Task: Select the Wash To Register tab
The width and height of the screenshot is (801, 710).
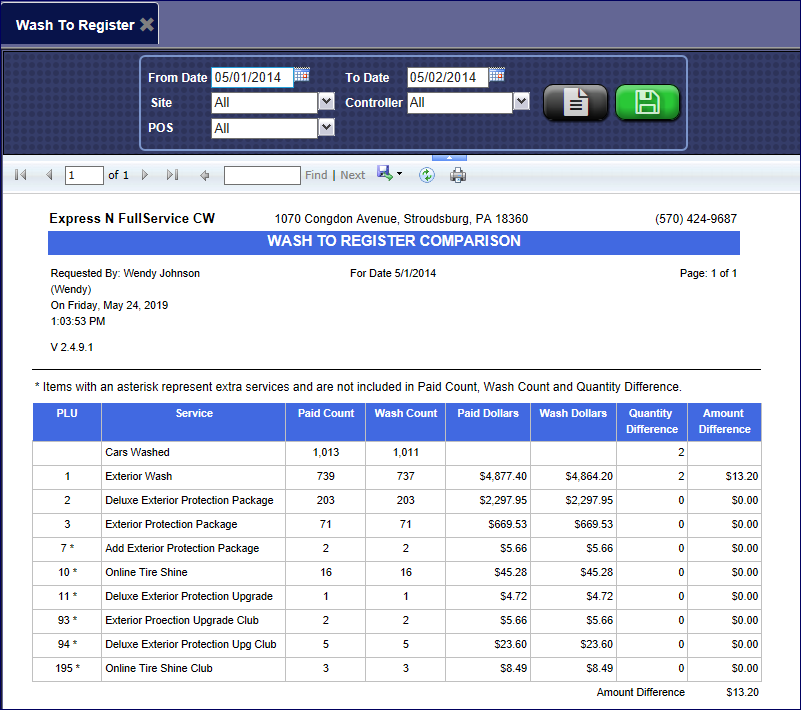Action: coord(75,25)
